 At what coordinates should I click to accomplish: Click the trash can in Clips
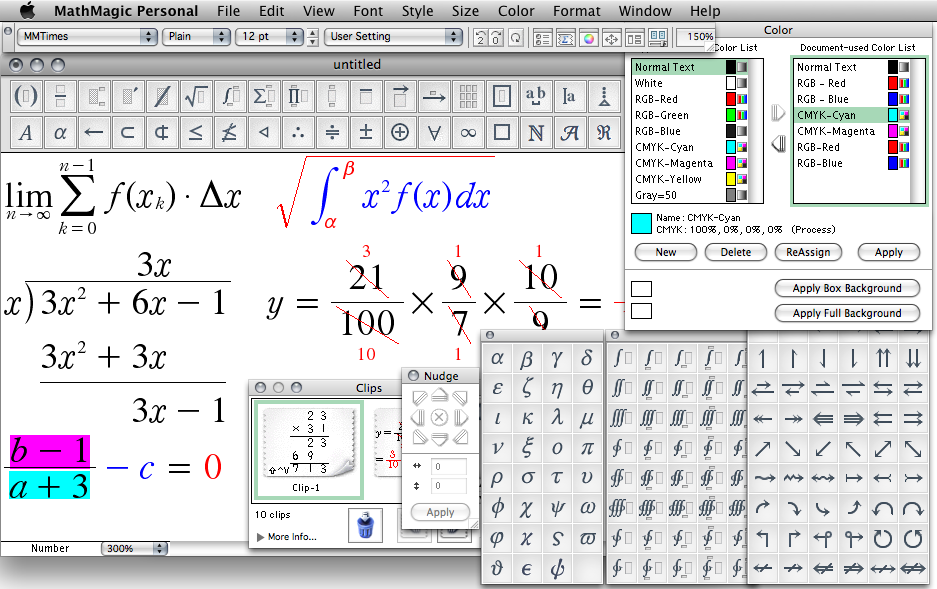(x=366, y=526)
